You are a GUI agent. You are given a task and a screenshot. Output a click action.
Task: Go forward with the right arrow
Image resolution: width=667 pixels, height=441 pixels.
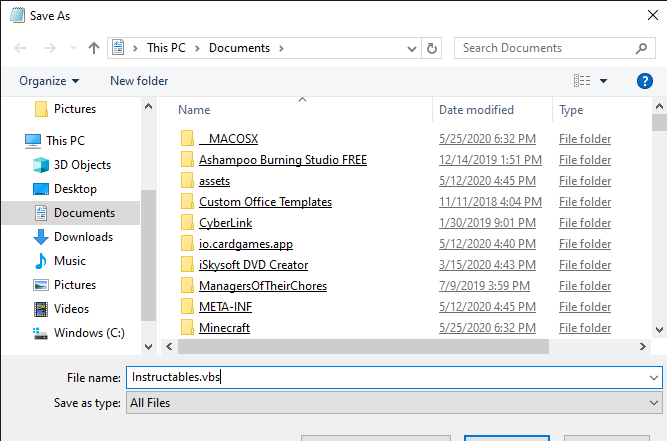(50, 48)
